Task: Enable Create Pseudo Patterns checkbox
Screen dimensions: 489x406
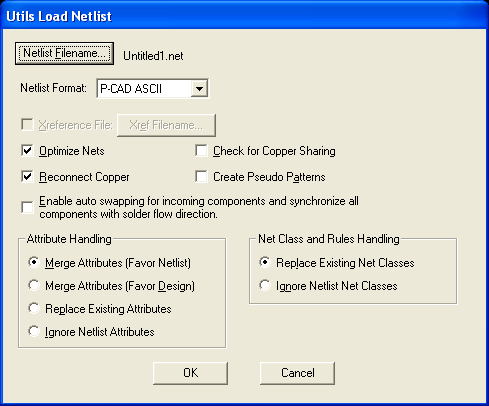Action: [201, 177]
